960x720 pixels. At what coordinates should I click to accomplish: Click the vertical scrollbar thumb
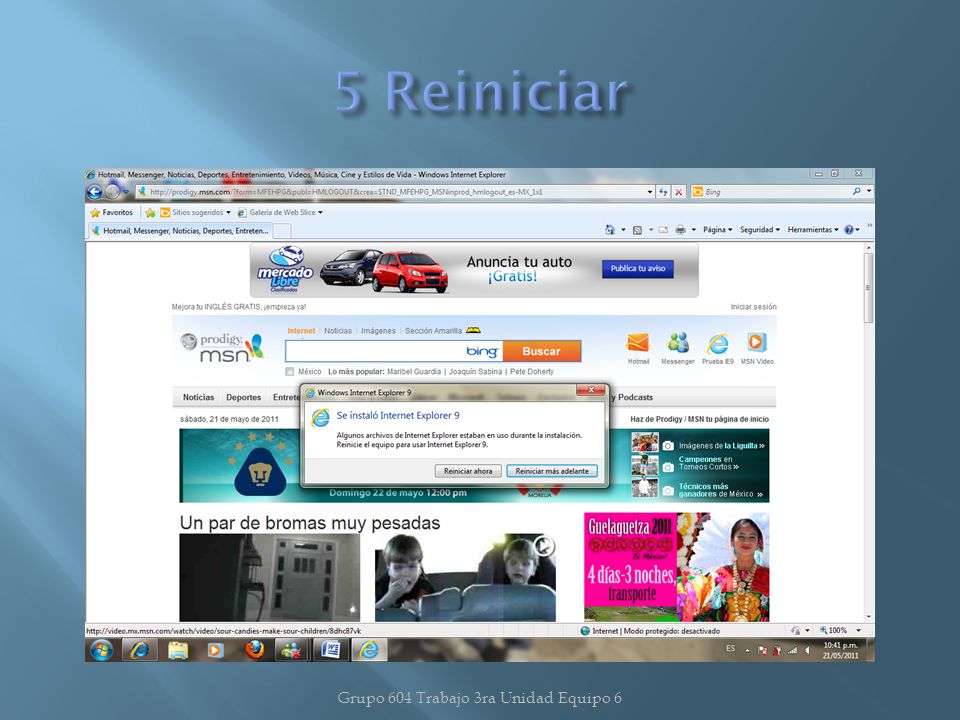pos(868,288)
